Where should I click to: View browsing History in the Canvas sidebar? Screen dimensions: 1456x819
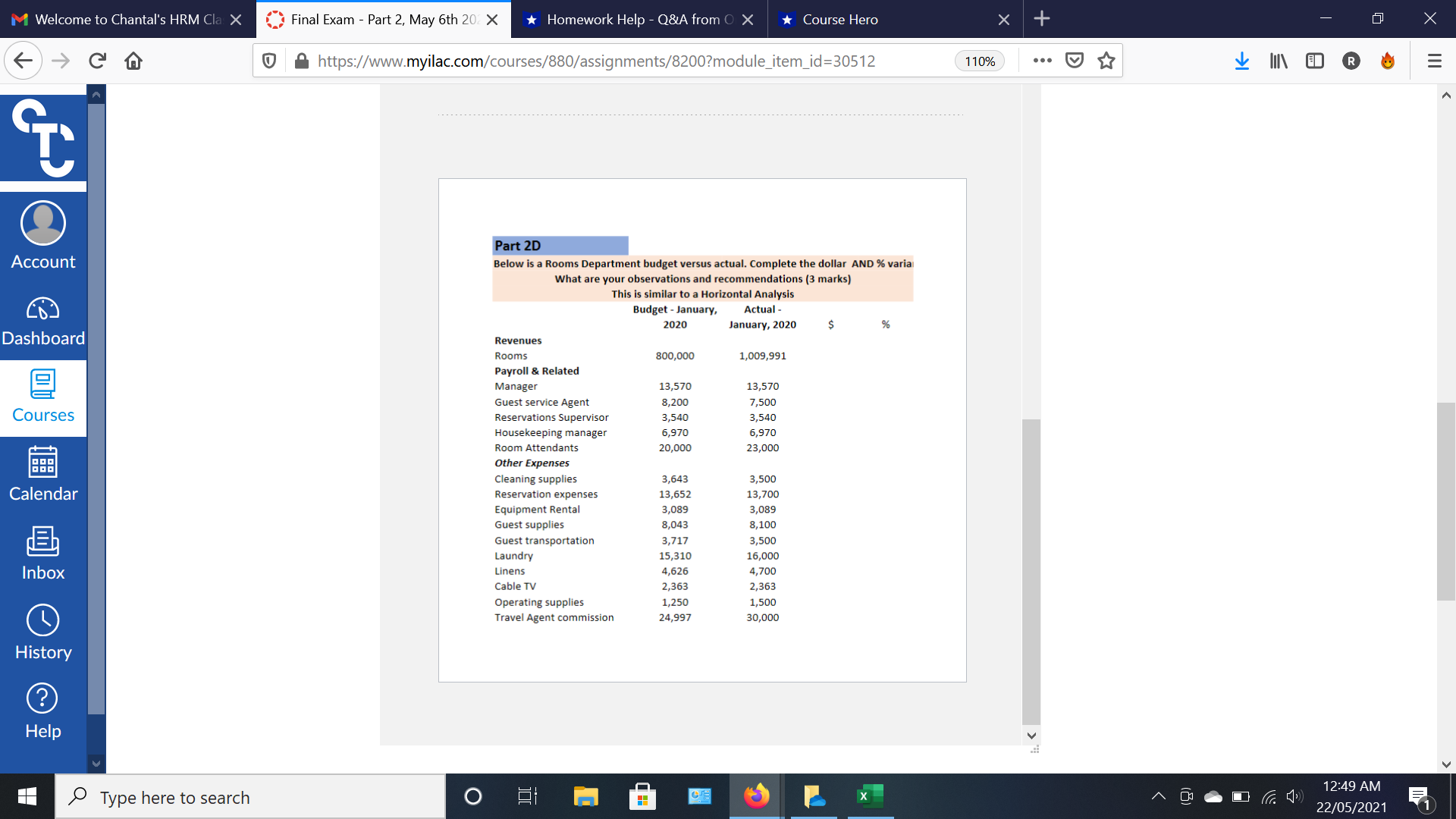[x=43, y=633]
